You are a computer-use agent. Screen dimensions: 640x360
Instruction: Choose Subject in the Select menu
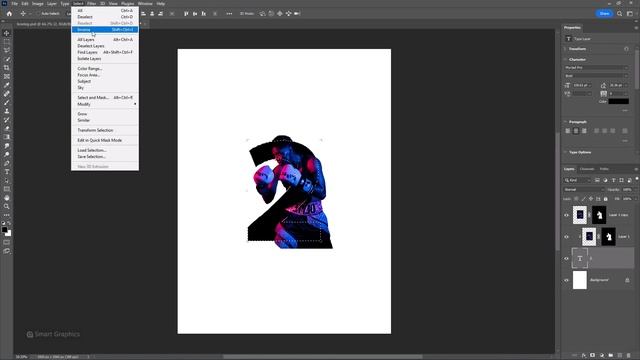pyautogui.click(x=105, y=81)
